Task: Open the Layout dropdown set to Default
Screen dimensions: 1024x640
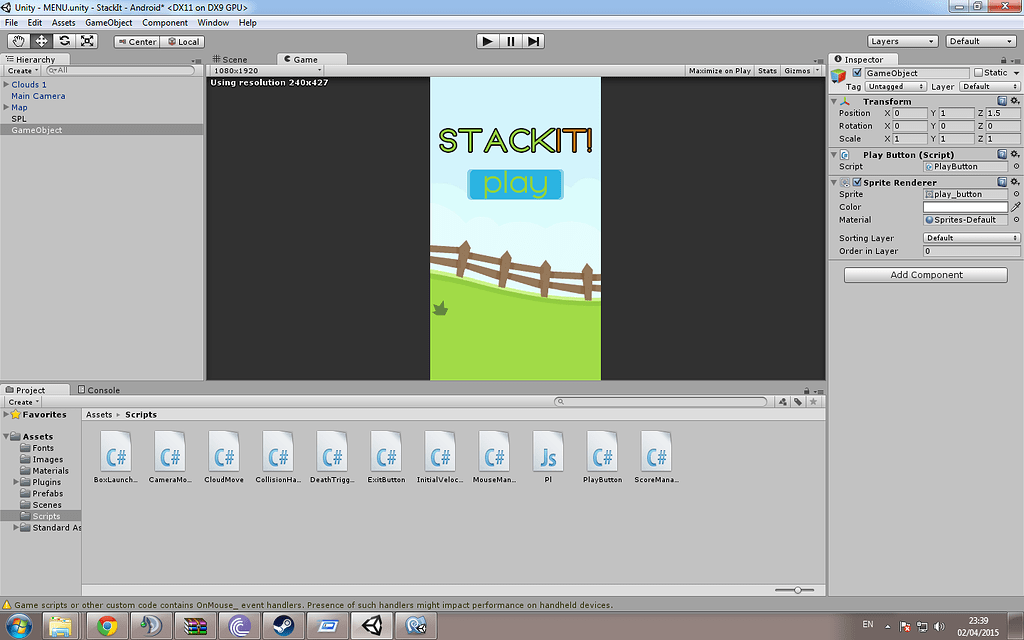Action: coord(980,40)
